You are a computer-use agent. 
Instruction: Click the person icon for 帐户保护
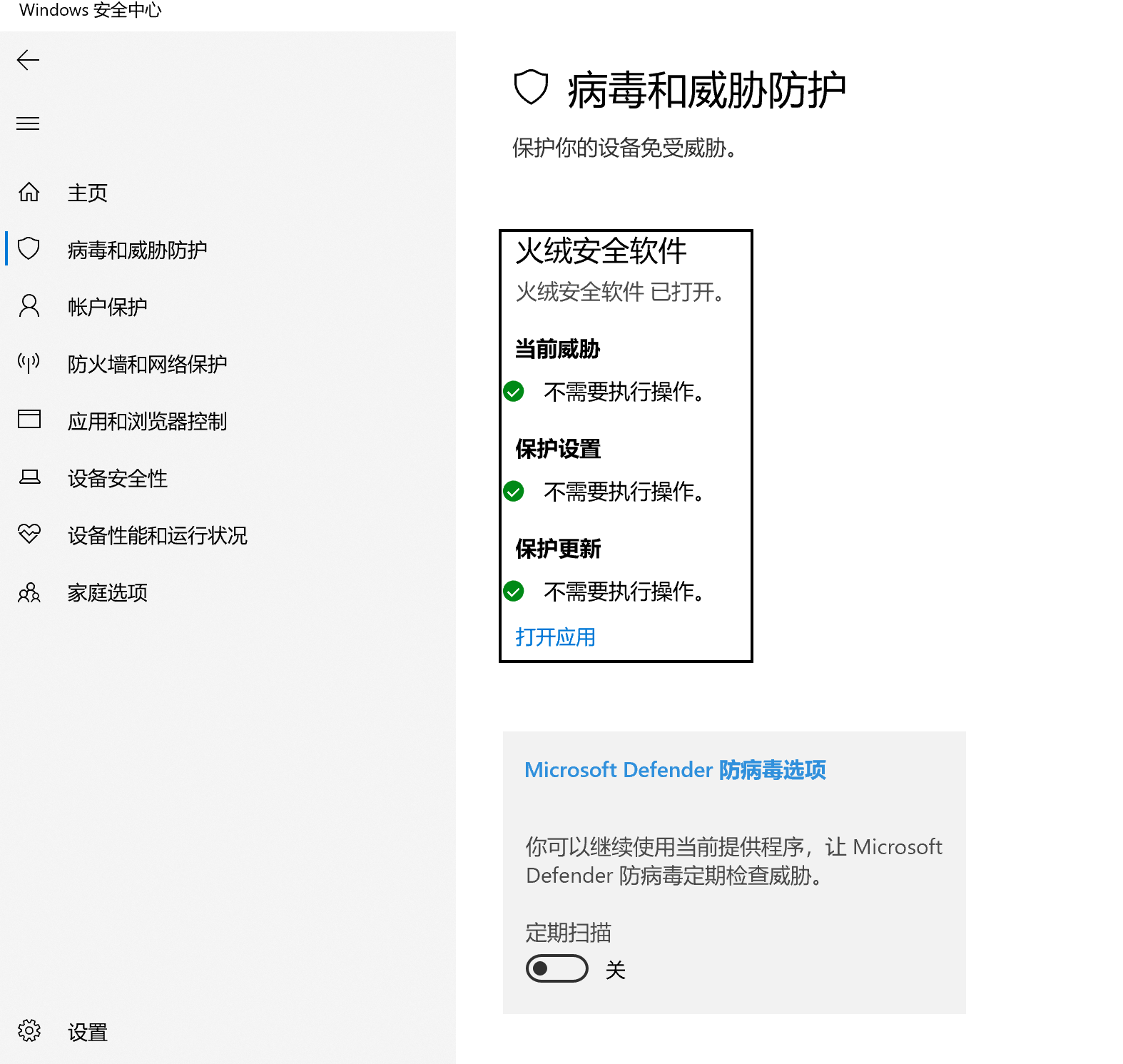coord(29,306)
